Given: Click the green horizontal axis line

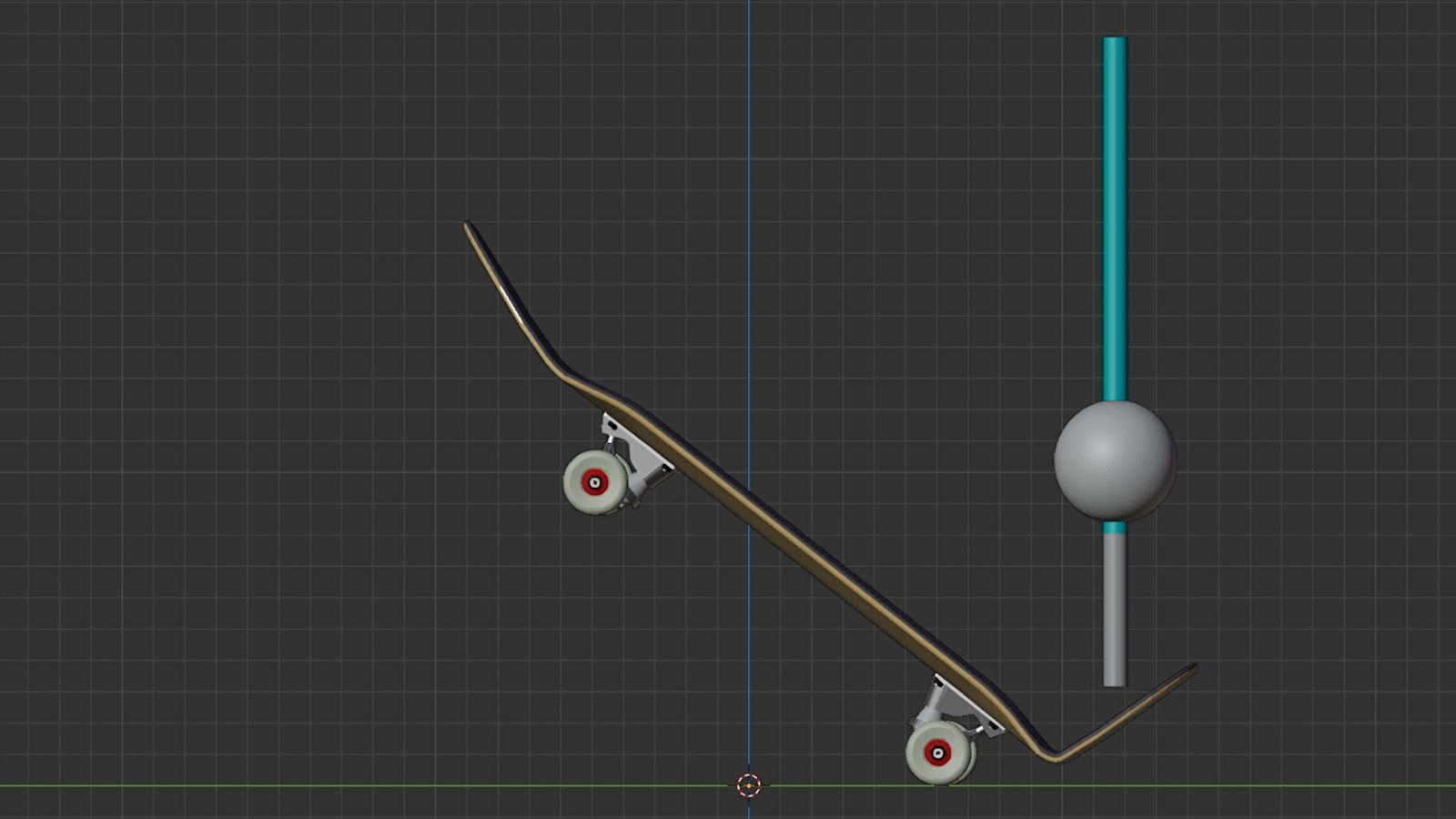Looking at the screenshot, I should (273, 785).
